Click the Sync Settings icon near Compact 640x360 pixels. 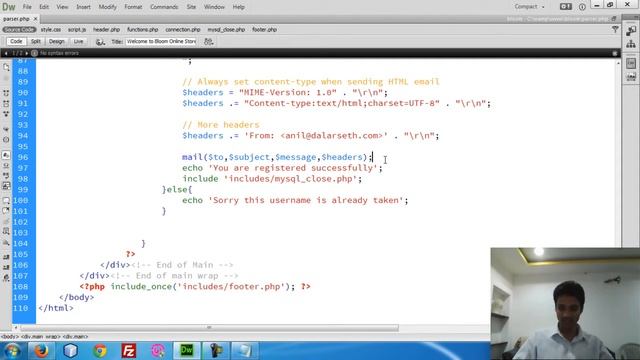(566, 7)
